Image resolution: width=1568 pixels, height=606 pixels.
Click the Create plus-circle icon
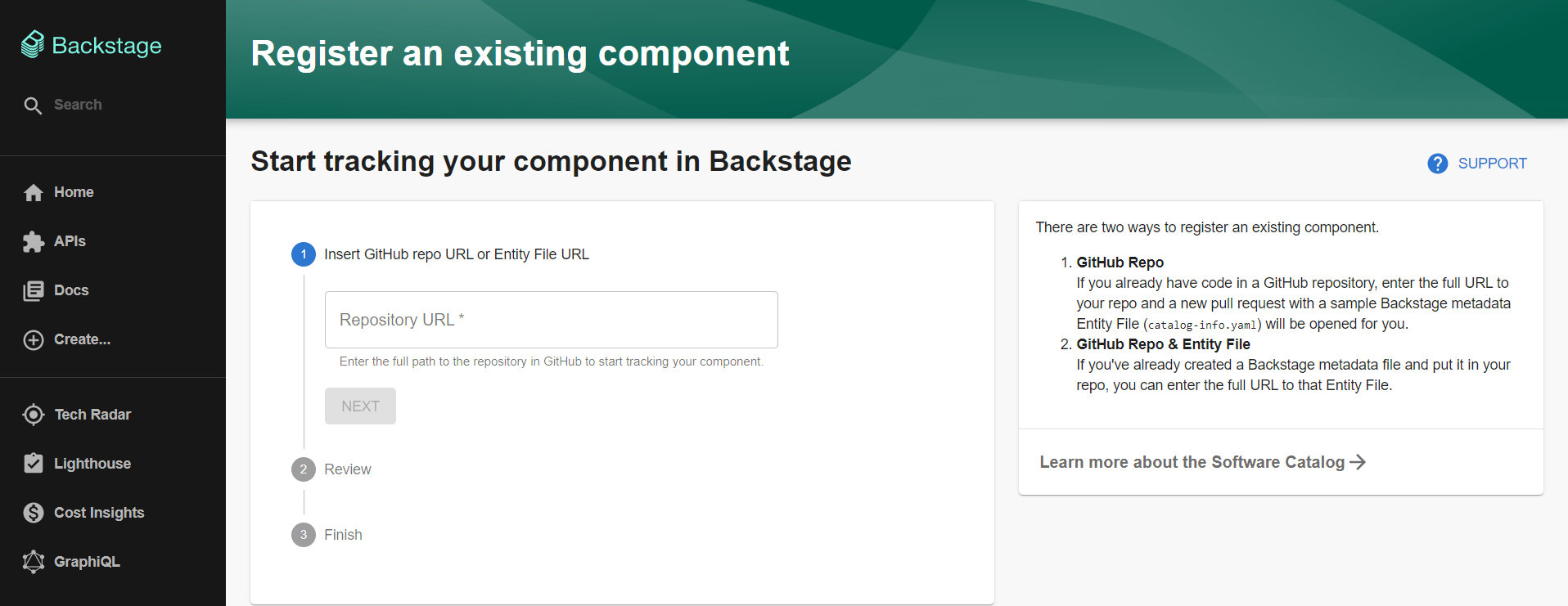click(34, 339)
